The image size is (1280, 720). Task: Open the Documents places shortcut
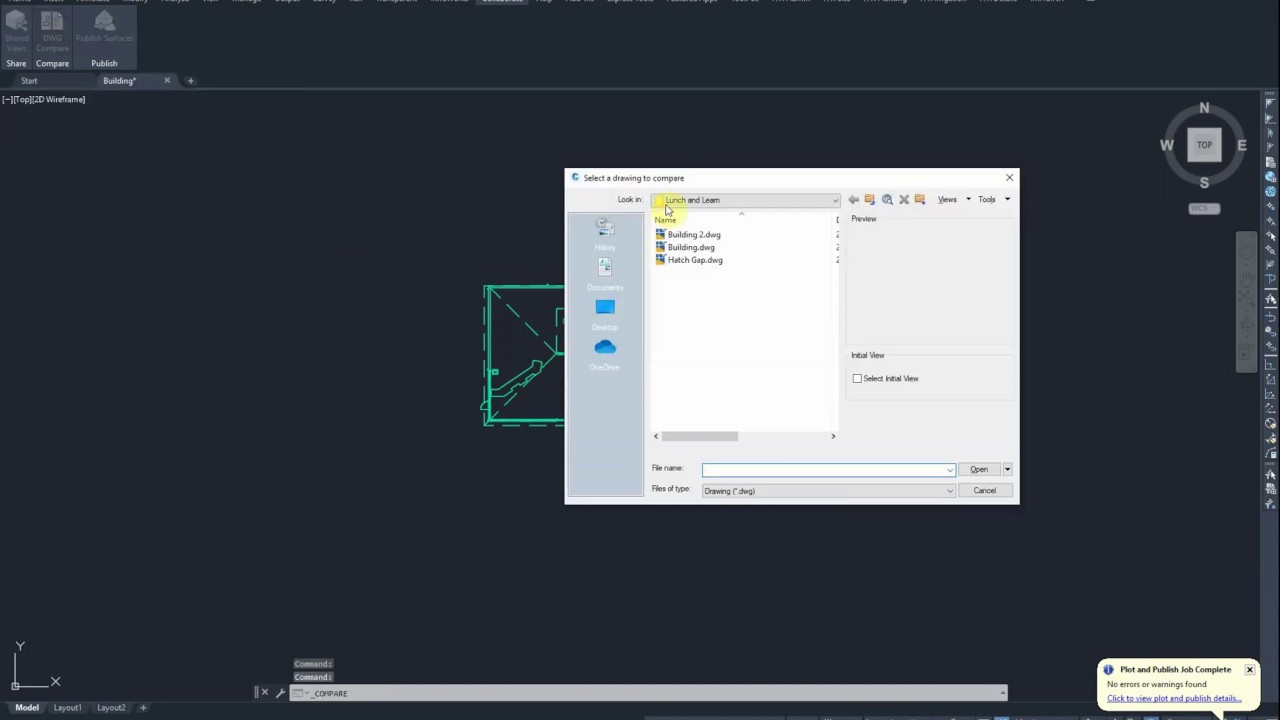pyautogui.click(x=605, y=274)
